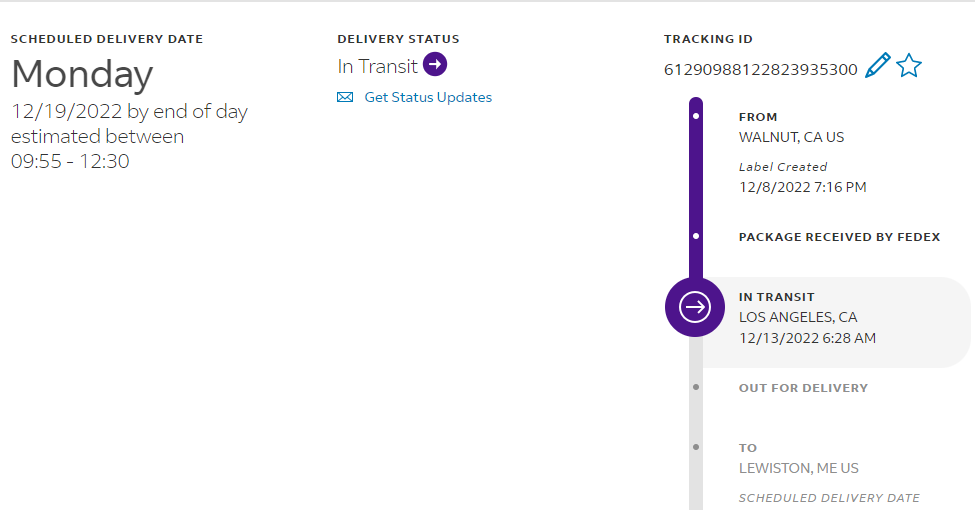Click the Out for Delivery step label

pos(803,388)
